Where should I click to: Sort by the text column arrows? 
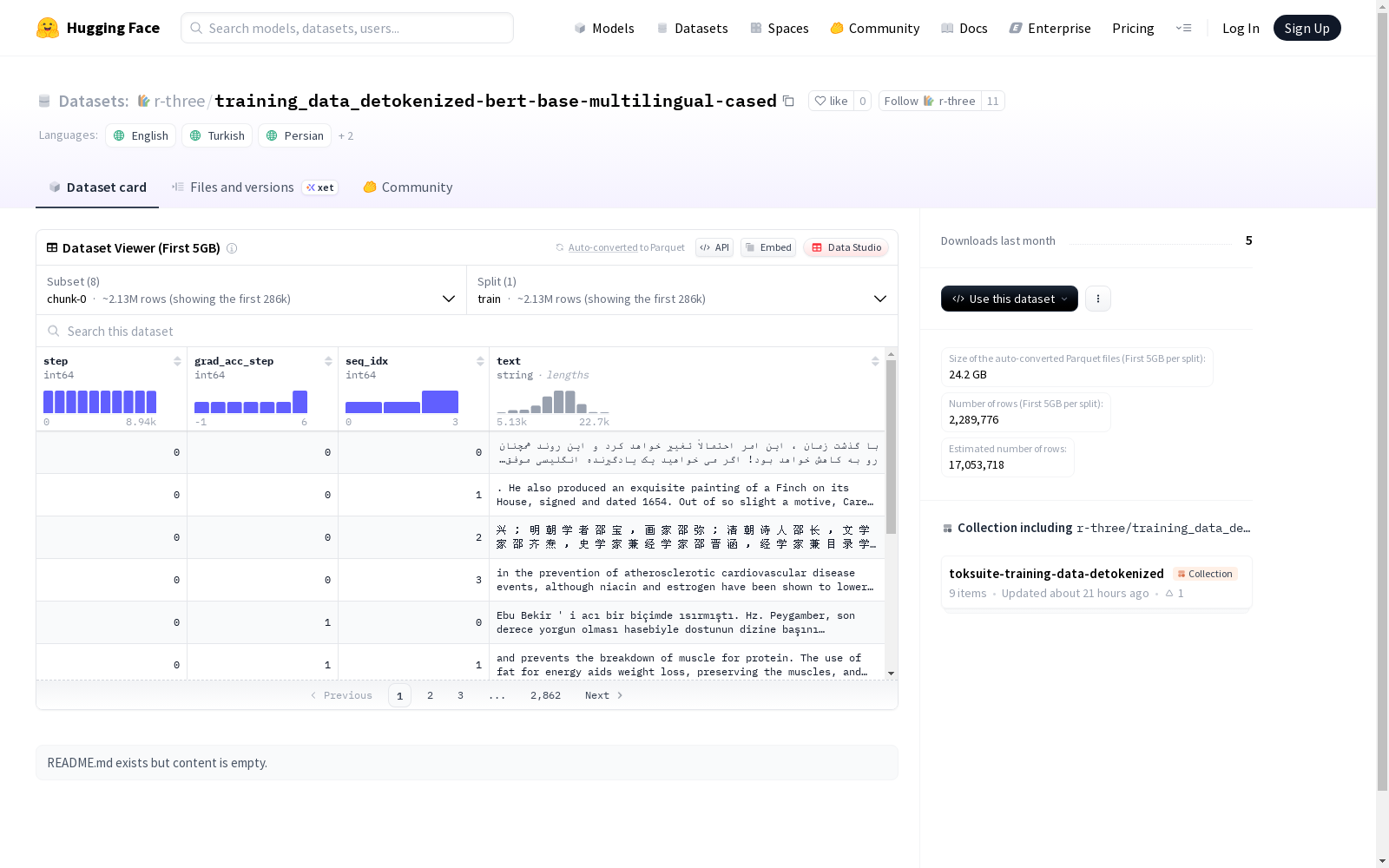point(875,361)
